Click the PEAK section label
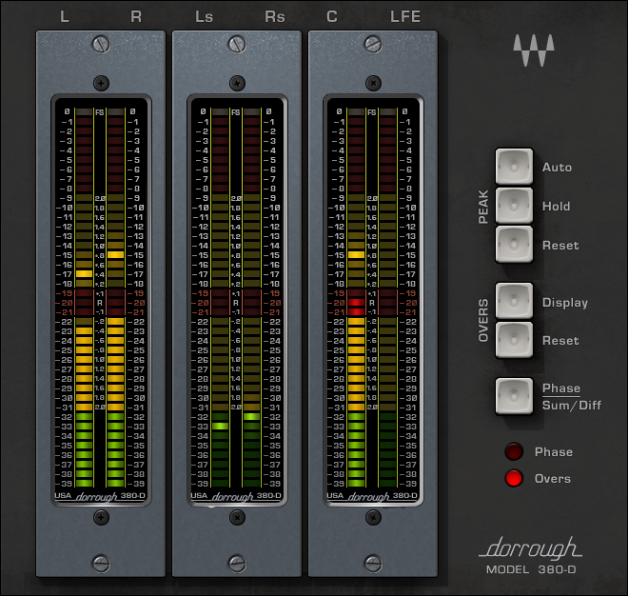The width and height of the screenshot is (628, 596). tap(483, 207)
